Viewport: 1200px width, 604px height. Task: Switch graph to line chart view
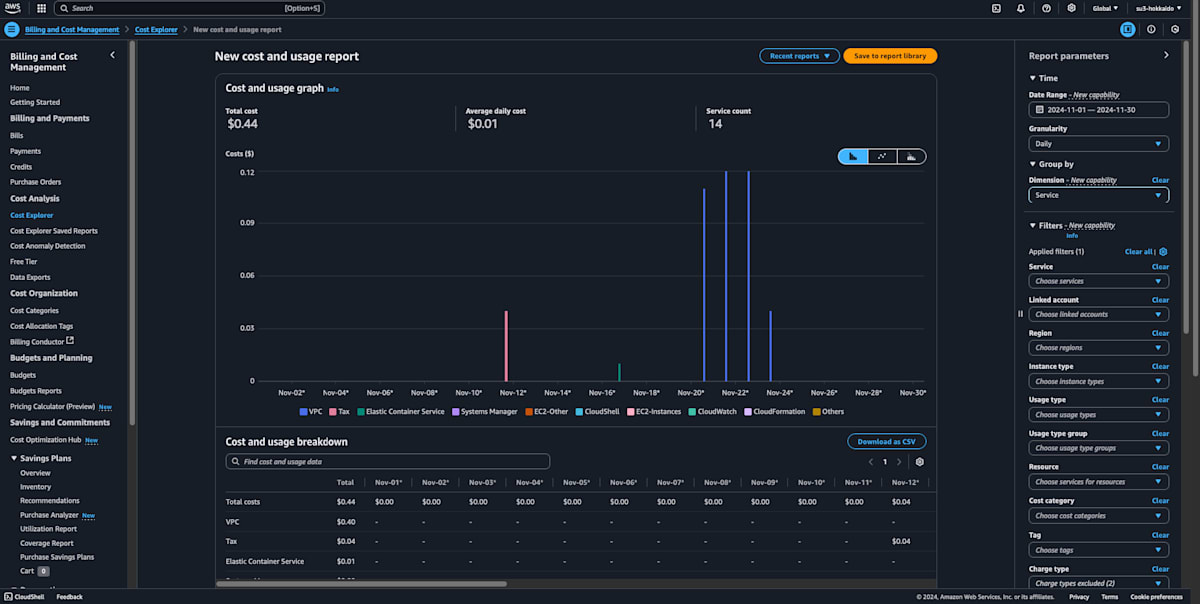tap(882, 156)
